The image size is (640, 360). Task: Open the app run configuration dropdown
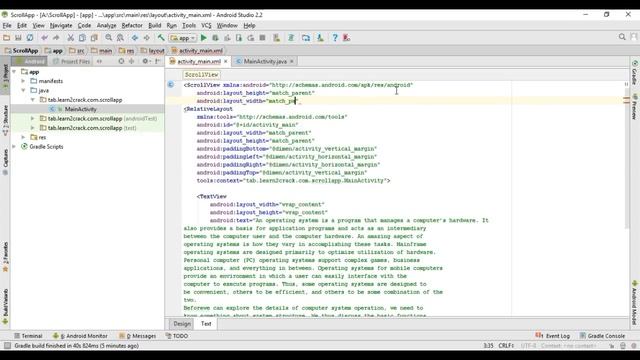click(183, 38)
